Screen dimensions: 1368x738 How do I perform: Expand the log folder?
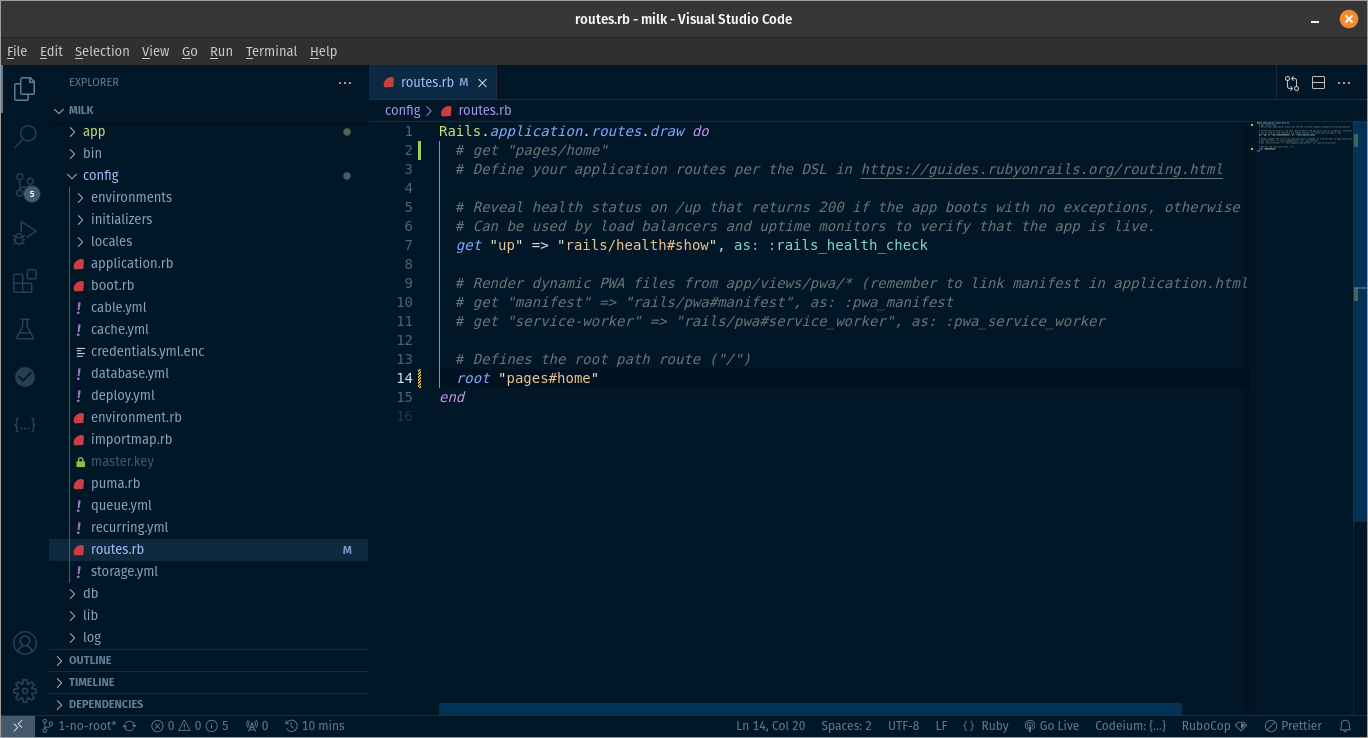click(x=208, y=638)
